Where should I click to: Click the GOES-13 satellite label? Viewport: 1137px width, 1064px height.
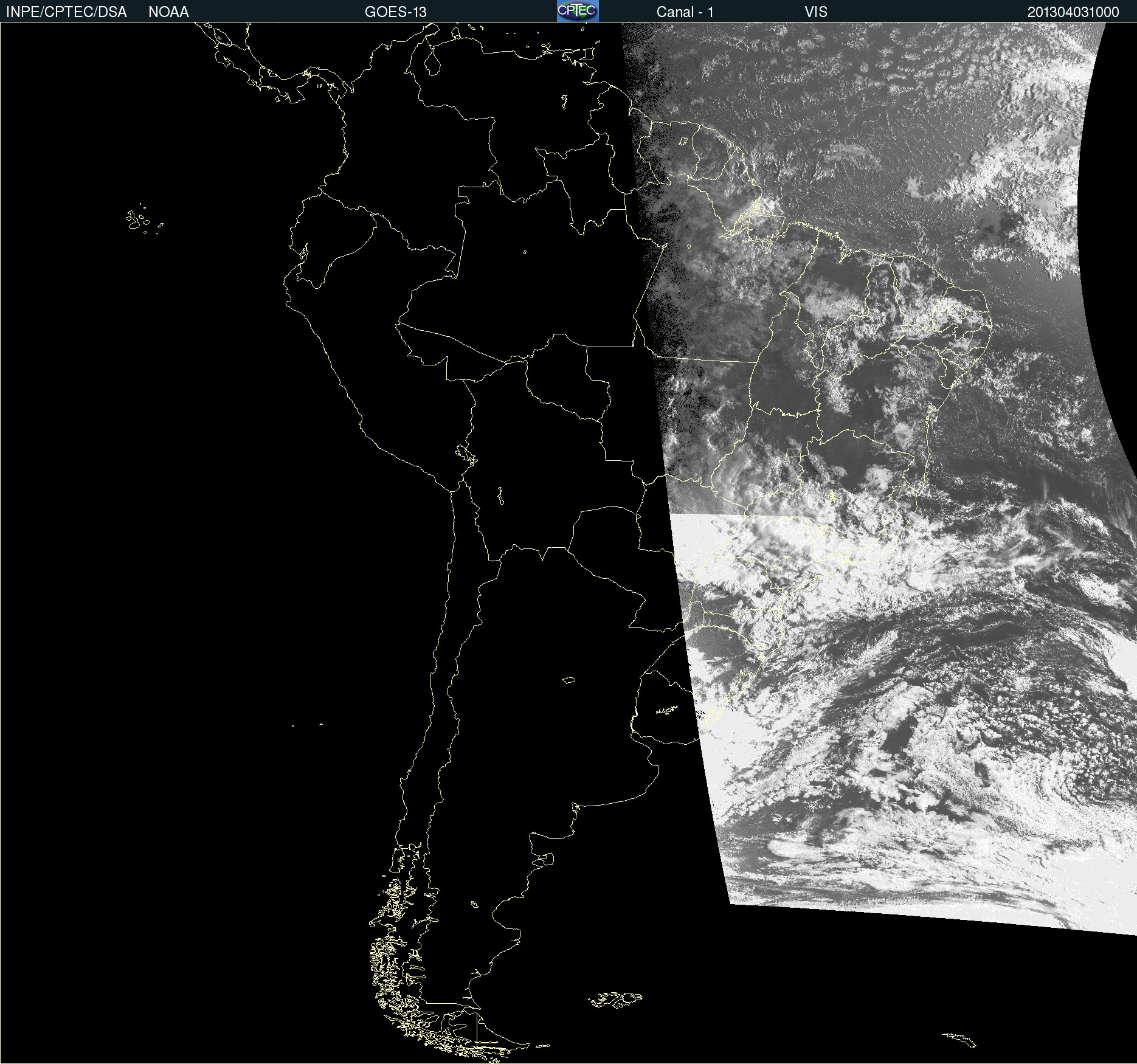(396, 12)
